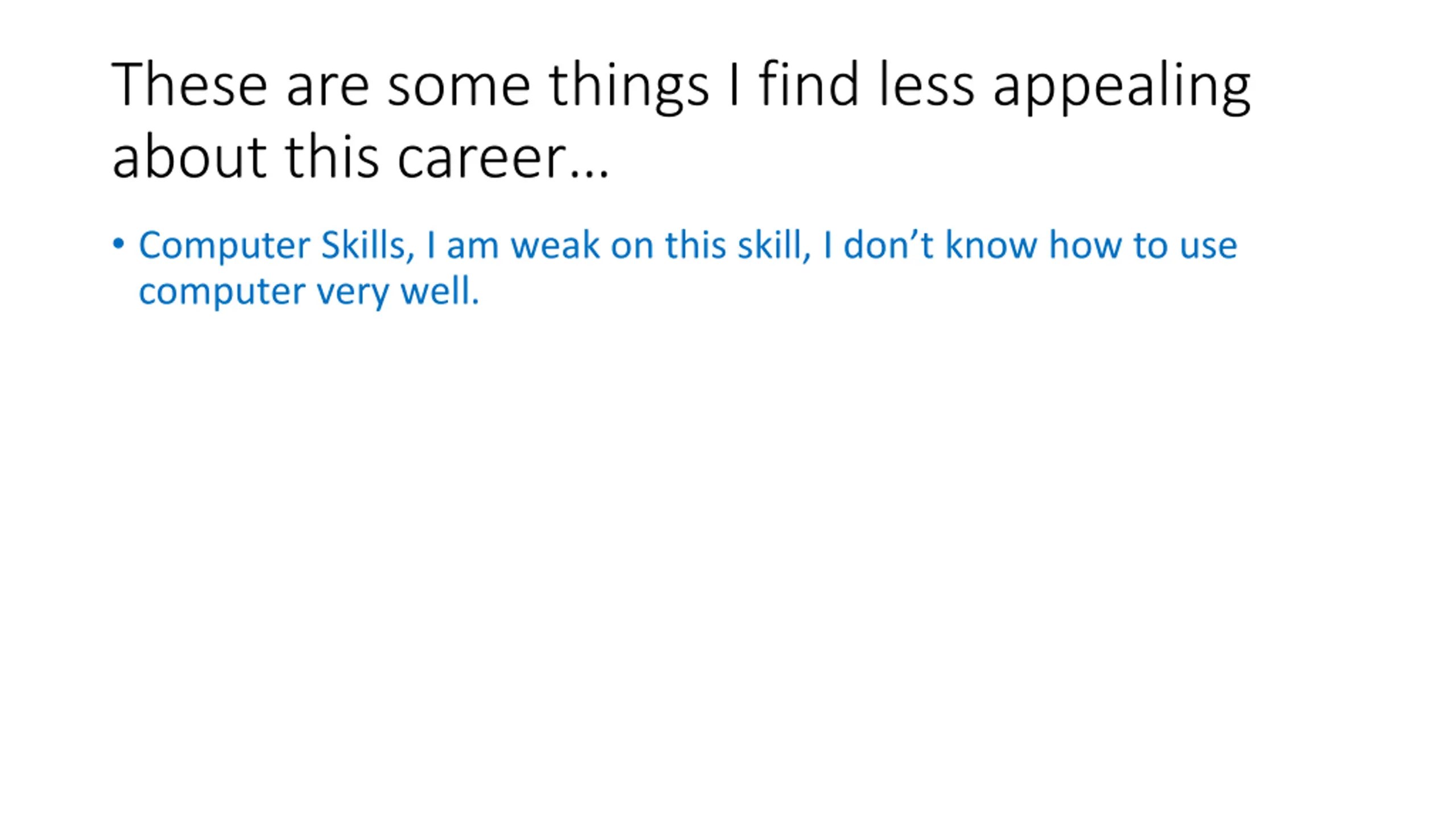The width and height of the screenshot is (1456, 819).
Task: Click the blue word "know"
Action: pyautogui.click(x=991, y=245)
